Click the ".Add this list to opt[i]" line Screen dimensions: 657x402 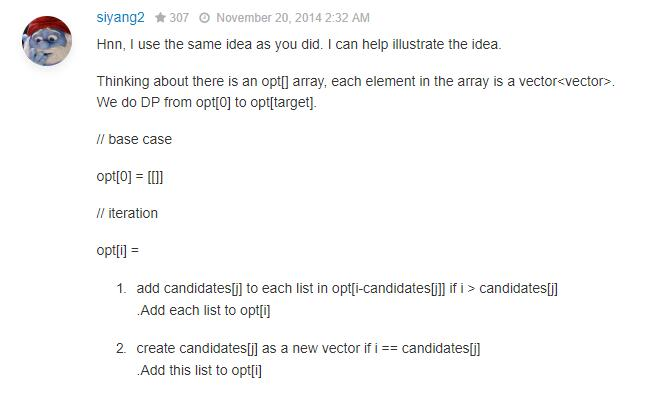[199, 369]
